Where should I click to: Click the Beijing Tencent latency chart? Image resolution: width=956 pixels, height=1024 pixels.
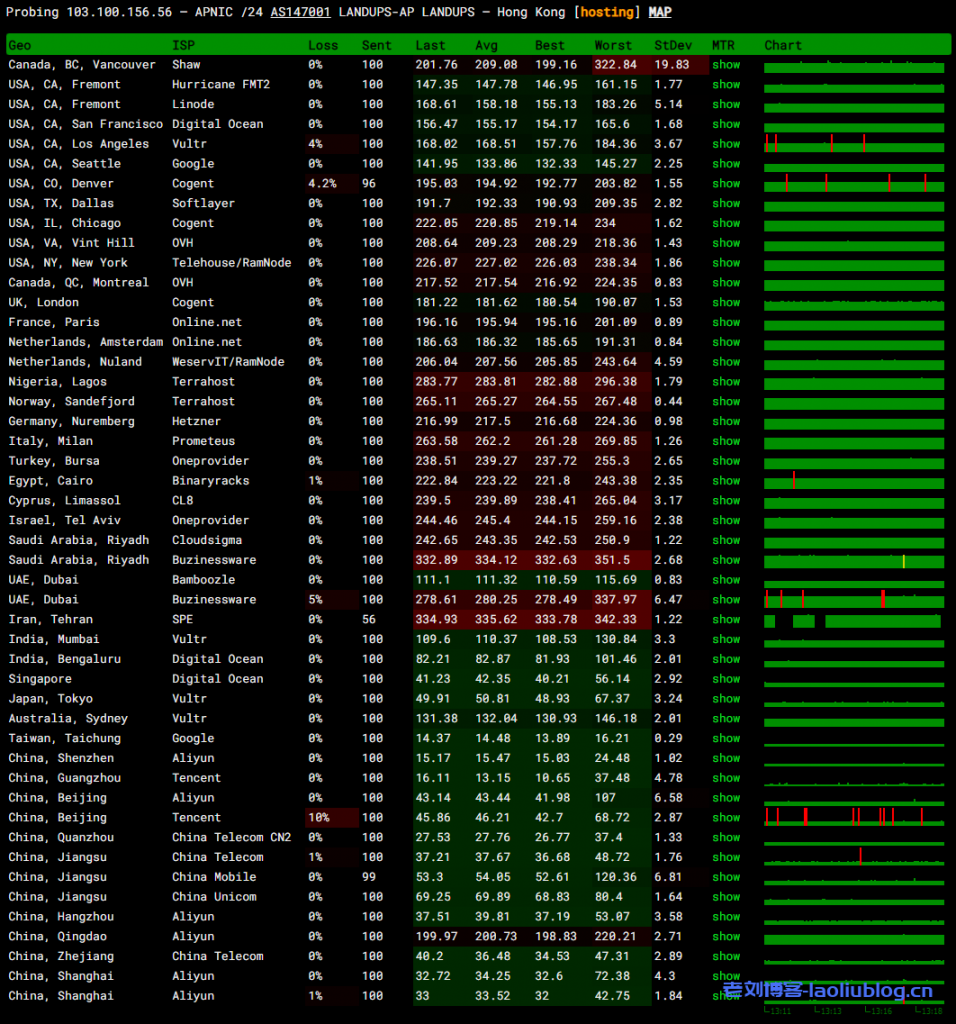click(x=854, y=817)
